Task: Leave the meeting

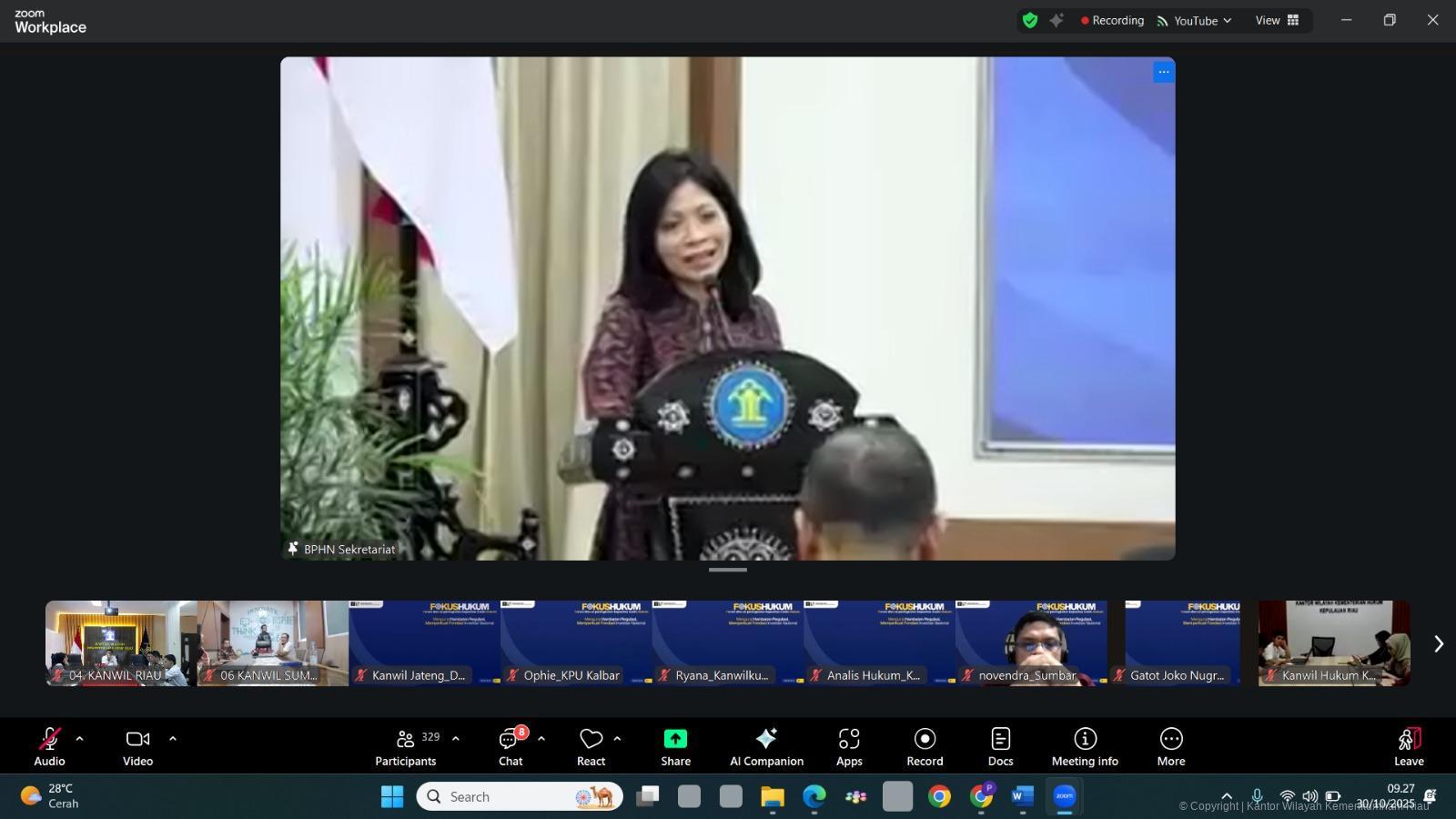Action: (x=1409, y=746)
